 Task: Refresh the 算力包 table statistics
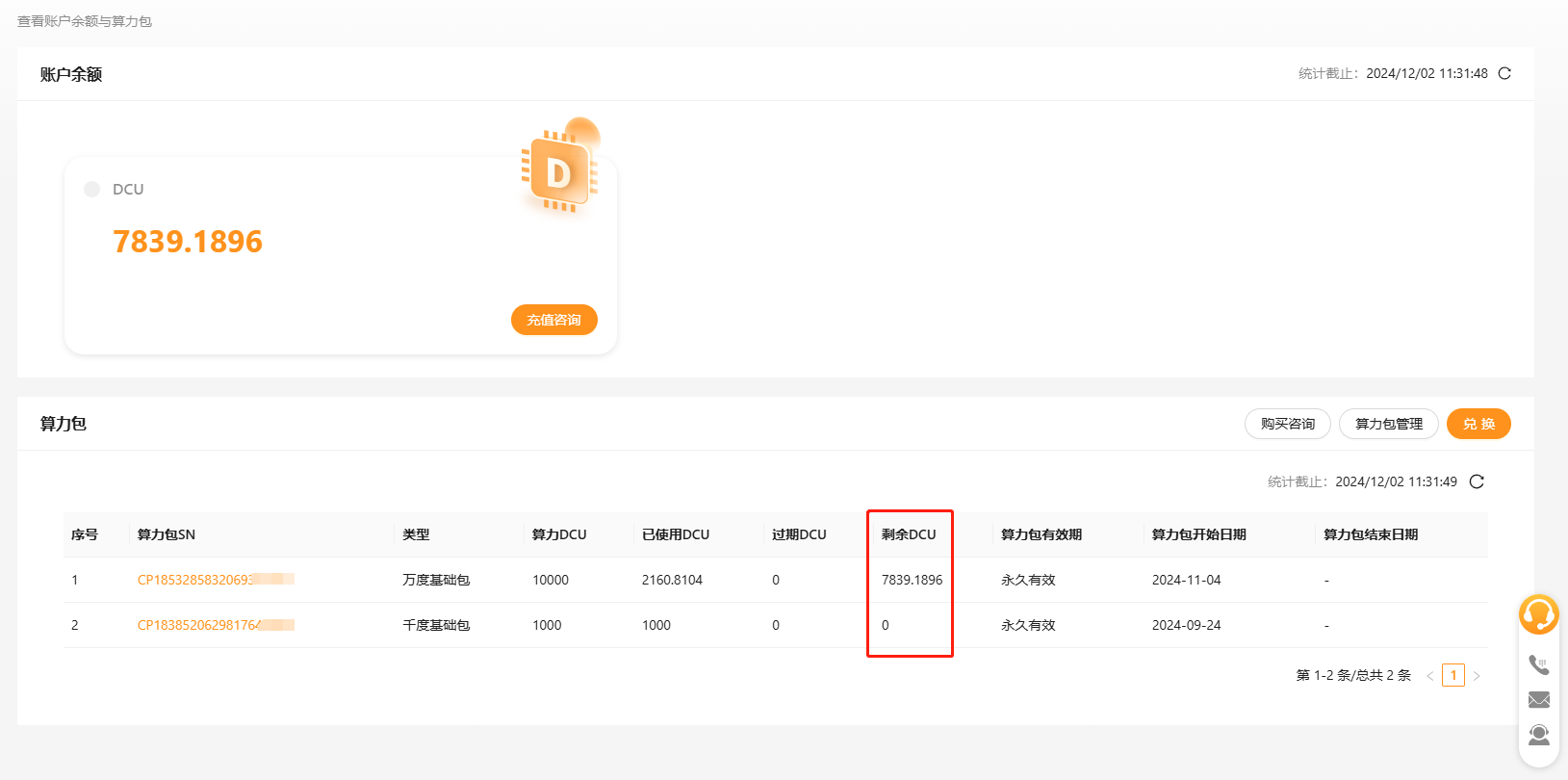[1477, 481]
